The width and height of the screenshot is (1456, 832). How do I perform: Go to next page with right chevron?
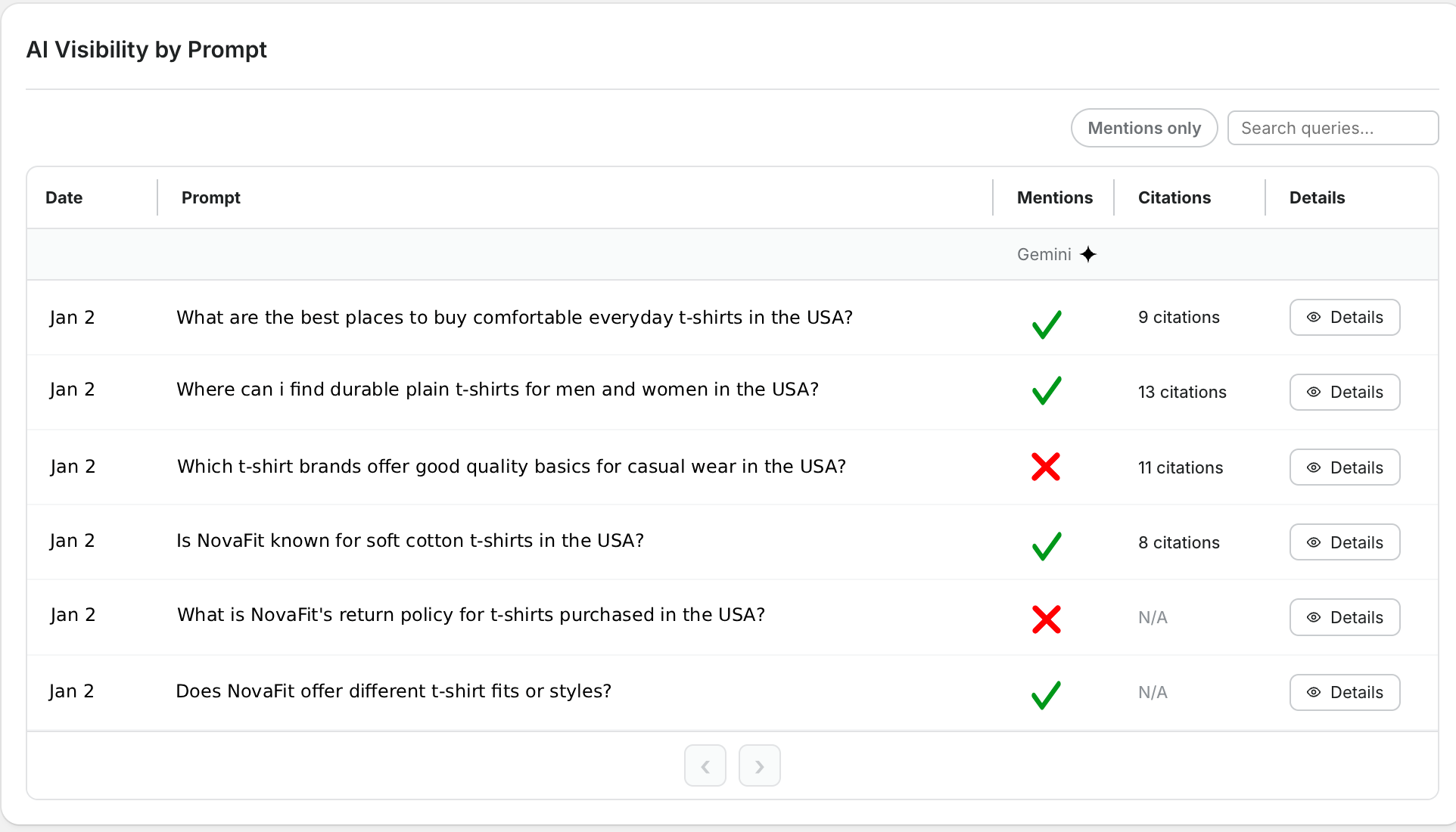point(760,766)
